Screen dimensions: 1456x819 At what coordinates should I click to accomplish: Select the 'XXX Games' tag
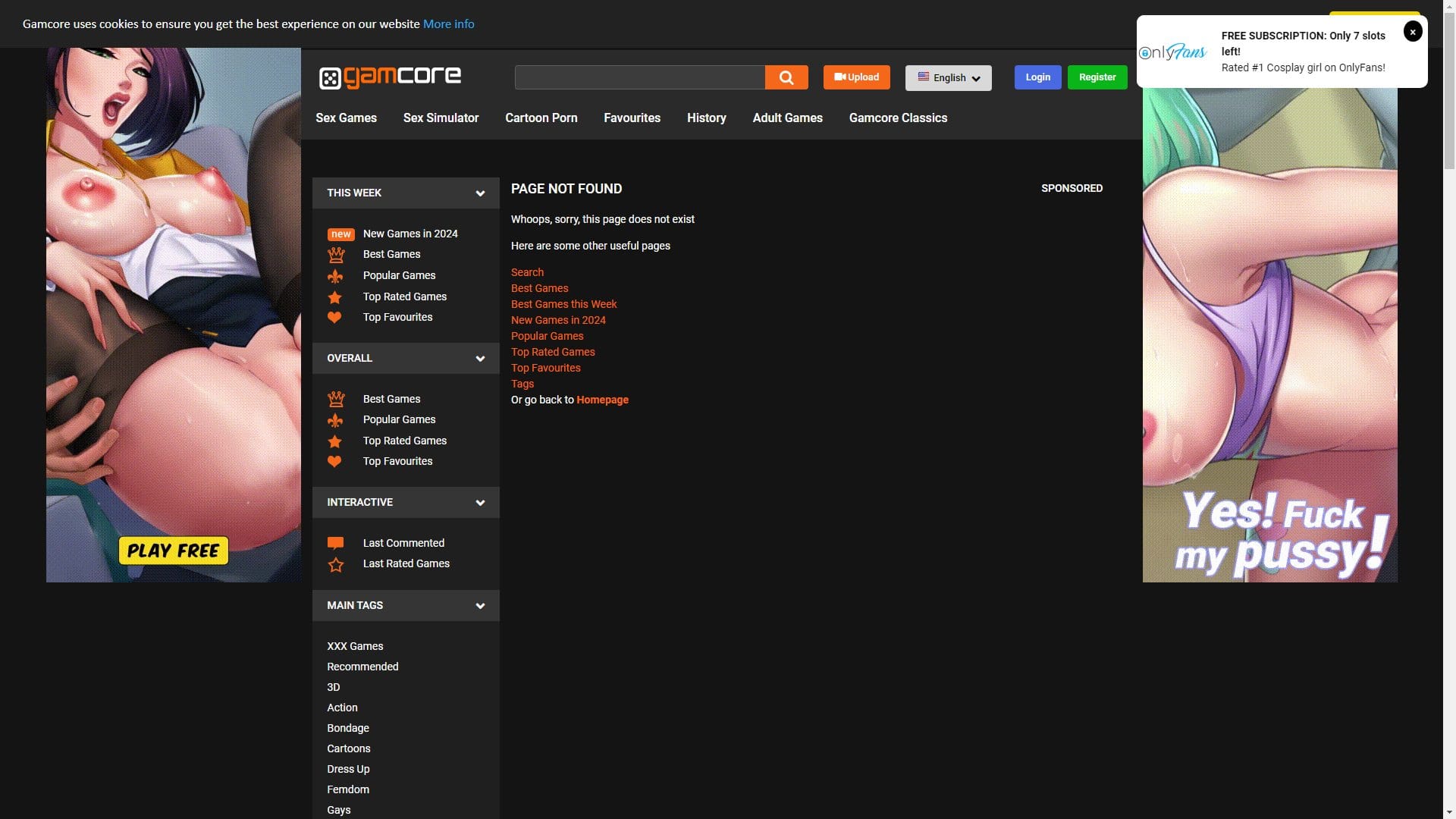(355, 647)
